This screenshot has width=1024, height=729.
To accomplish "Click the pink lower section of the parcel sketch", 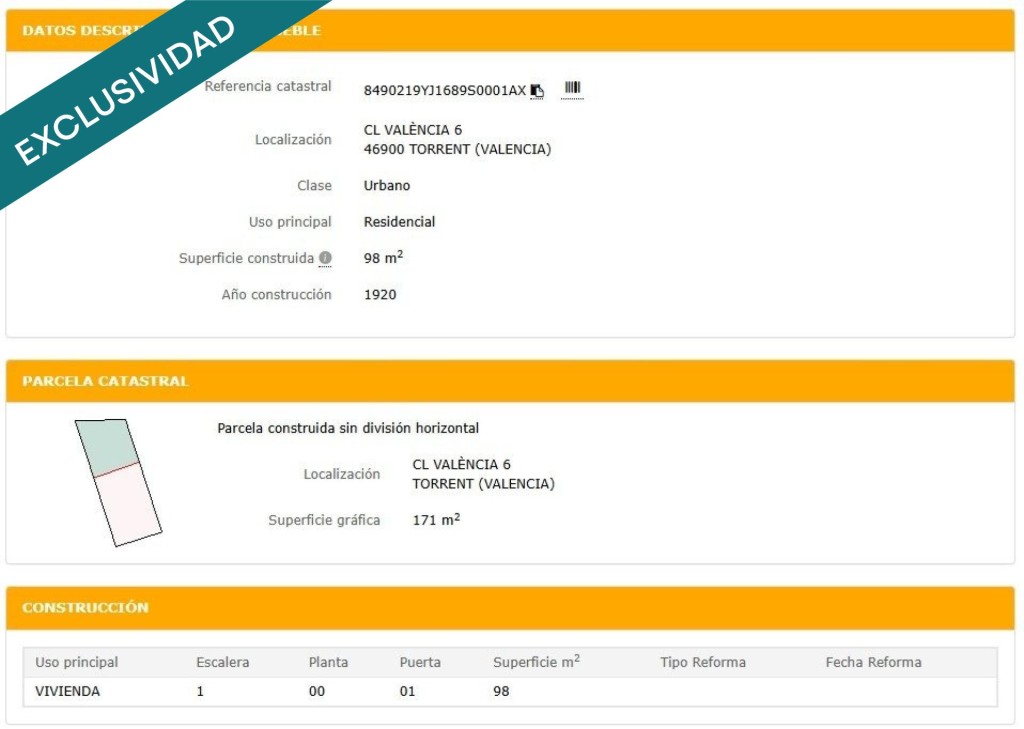I will 128,505.
